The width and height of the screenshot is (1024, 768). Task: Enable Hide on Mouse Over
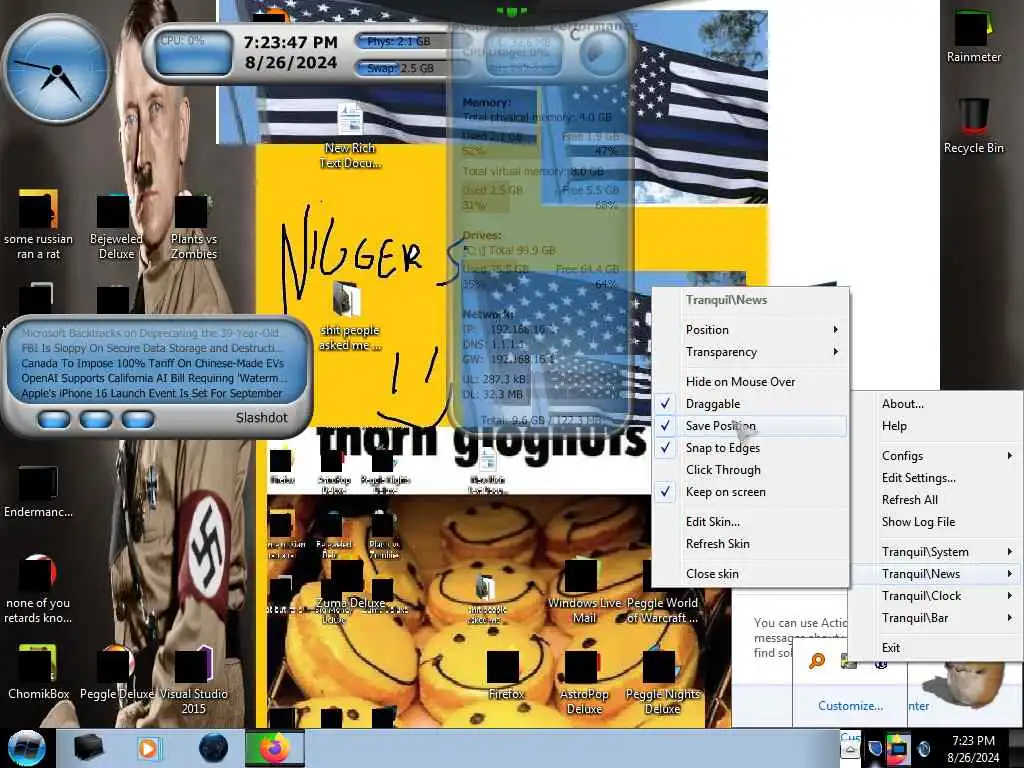click(x=751, y=381)
